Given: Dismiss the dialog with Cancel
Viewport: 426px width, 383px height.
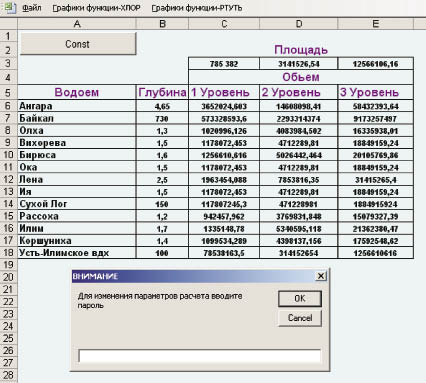Looking at the screenshot, I should 300,318.
